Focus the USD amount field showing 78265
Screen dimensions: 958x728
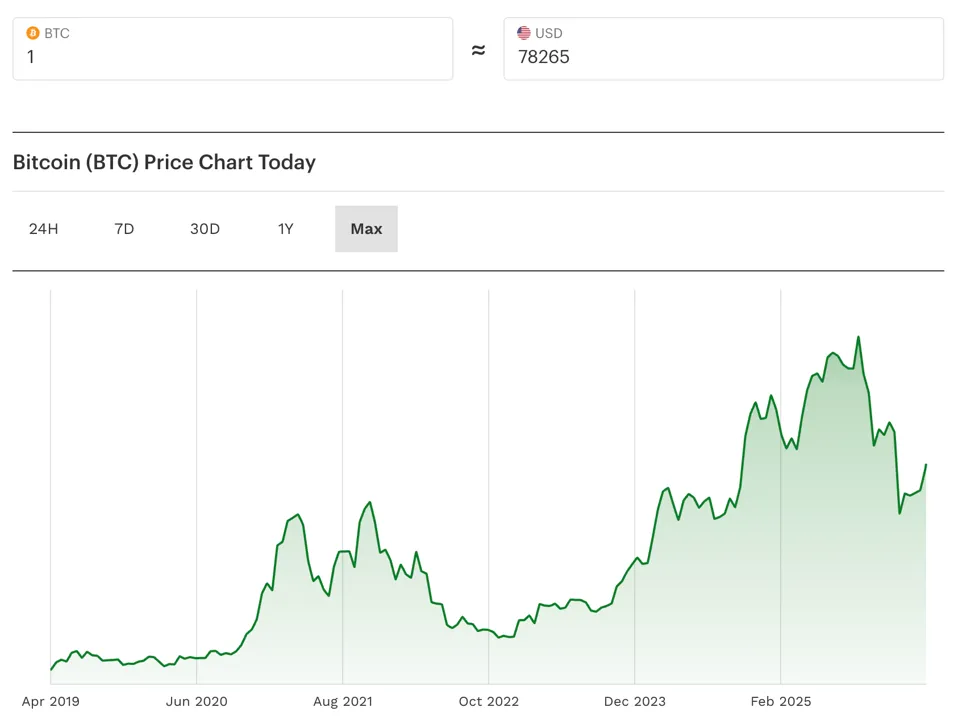tap(723, 49)
